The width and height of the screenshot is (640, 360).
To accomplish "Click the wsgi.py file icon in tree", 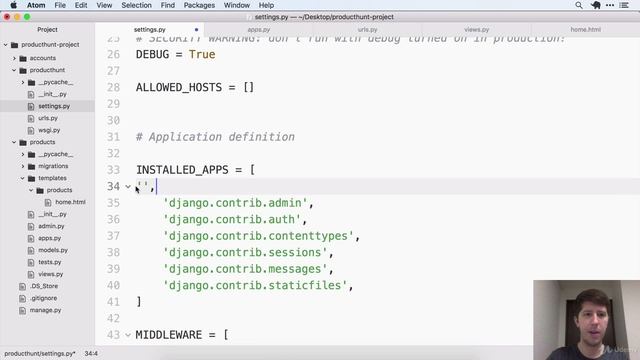I will pos(31,131).
